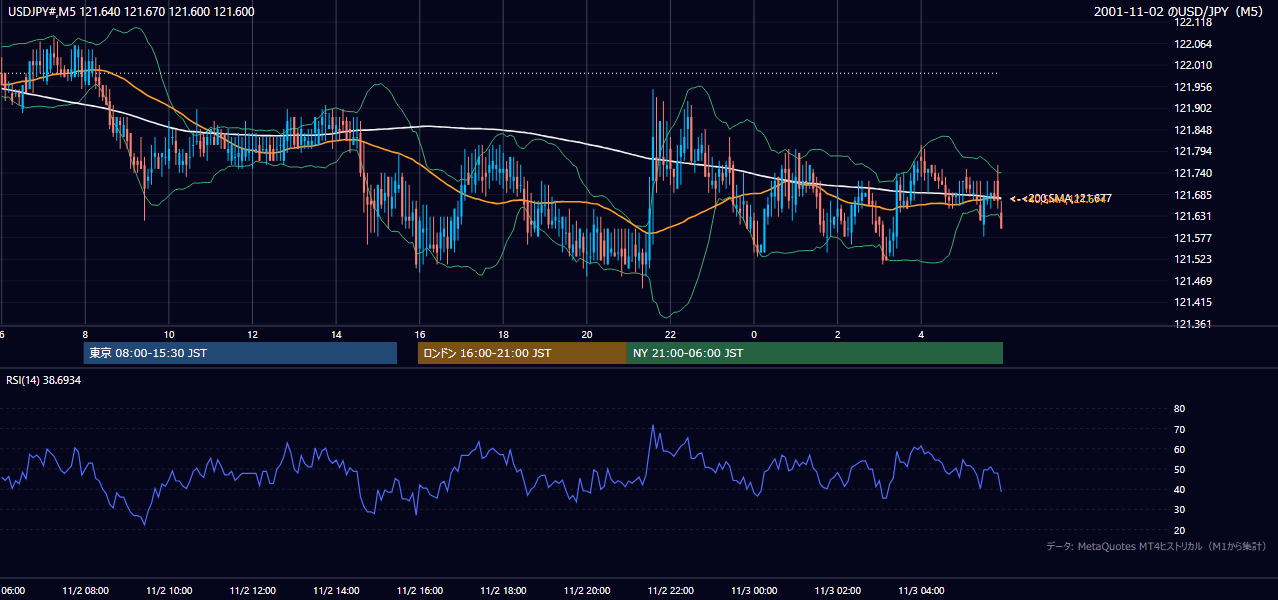1278x600 pixels.
Task: Click RSI scale level 70
Action: tap(1179, 429)
